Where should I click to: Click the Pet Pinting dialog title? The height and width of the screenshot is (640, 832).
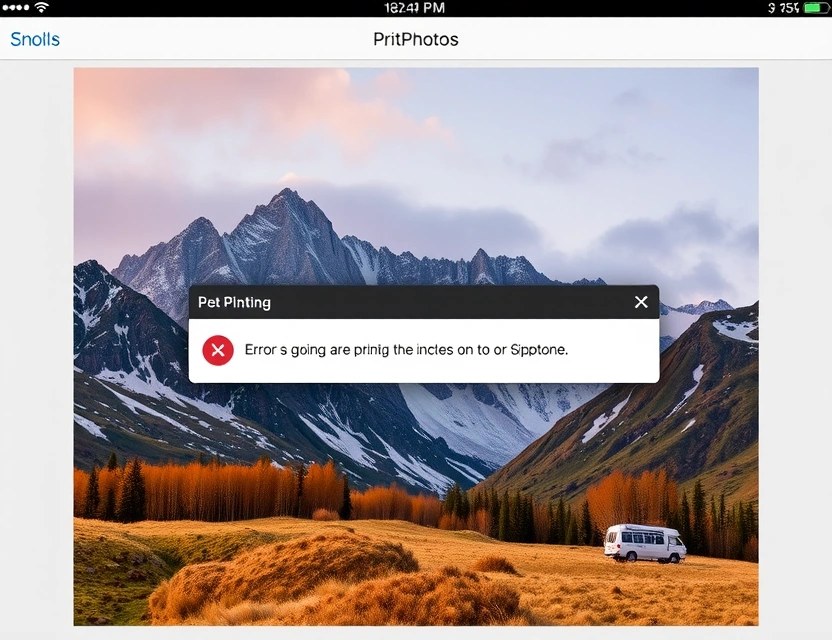pyautogui.click(x=234, y=302)
